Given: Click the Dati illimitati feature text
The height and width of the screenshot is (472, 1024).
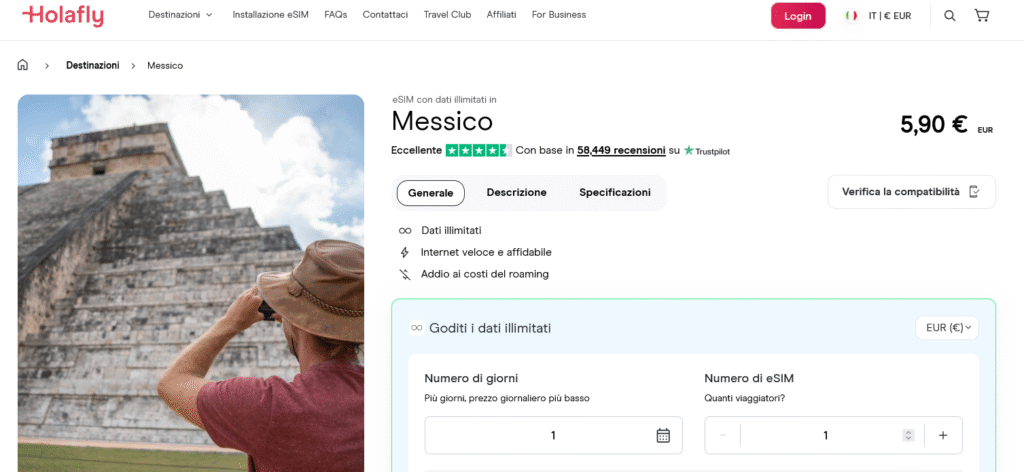Looking at the screenshot, I should point(451,230).
